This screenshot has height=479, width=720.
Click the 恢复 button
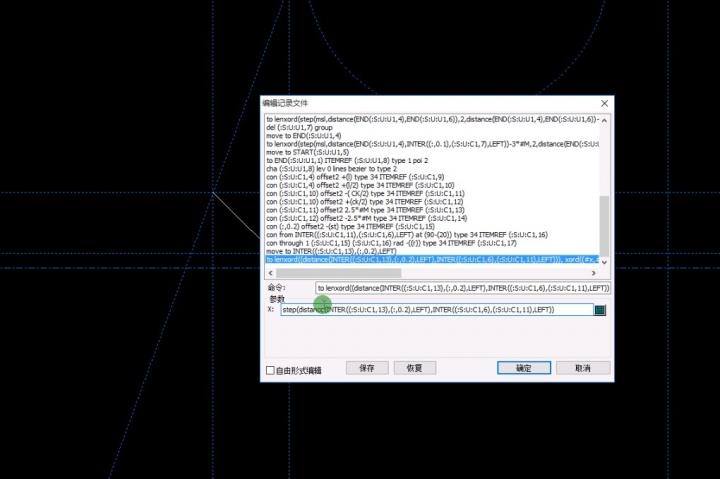tap(414, 368)
